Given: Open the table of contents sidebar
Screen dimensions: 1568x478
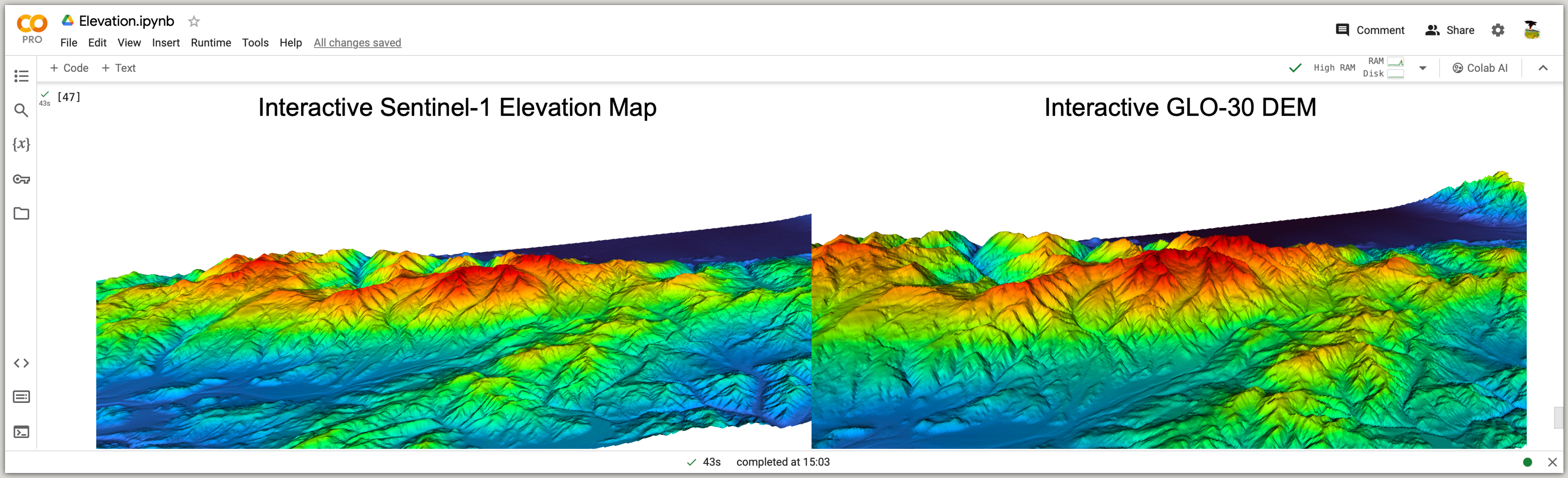Looking at the screenshot, I should pyautogui.click(x=21, y=76).
